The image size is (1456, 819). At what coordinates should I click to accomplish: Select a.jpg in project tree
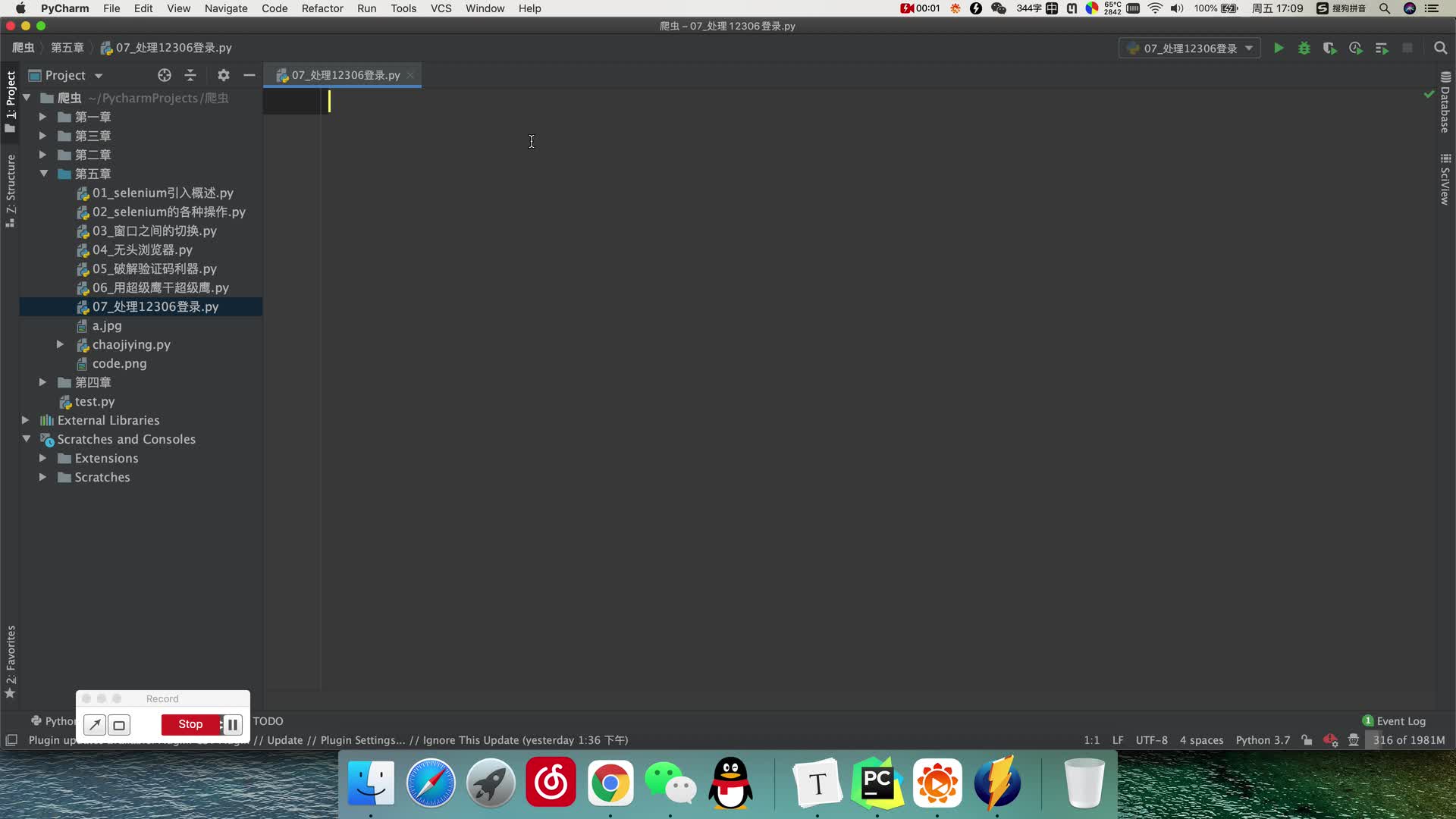(x=107, y=325)
